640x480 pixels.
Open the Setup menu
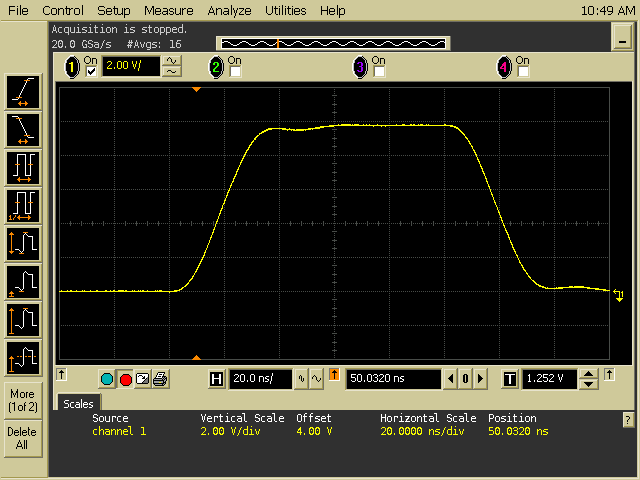[113, 10]
